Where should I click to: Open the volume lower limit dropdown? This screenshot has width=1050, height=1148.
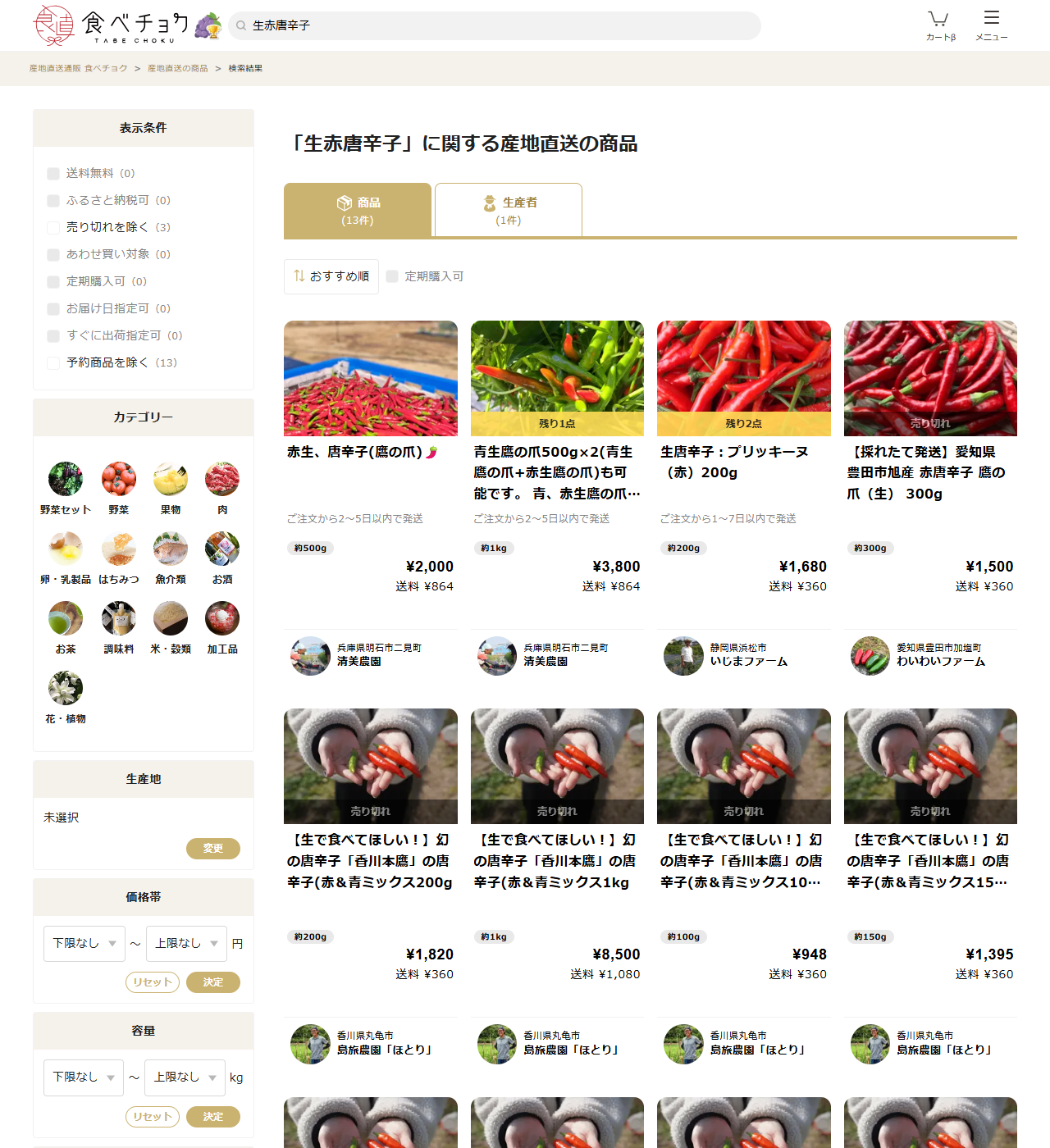tap(84, 1077)
